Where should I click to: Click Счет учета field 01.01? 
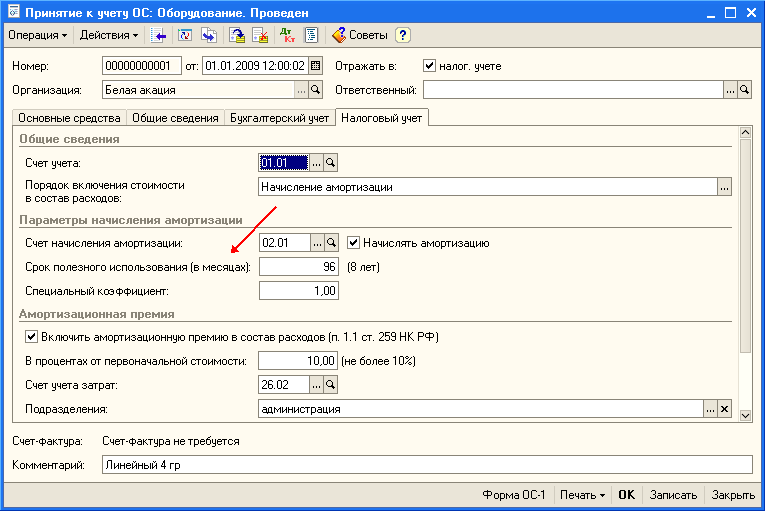pyautogui.click(x=284, y=163)
